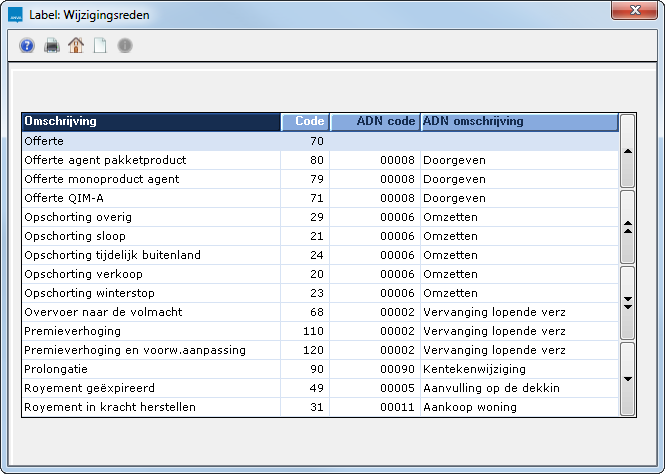Click the printer icon in toolbar
Image resolution: width=665 pixels, height=474 pixels.
[x=51, y=46]
